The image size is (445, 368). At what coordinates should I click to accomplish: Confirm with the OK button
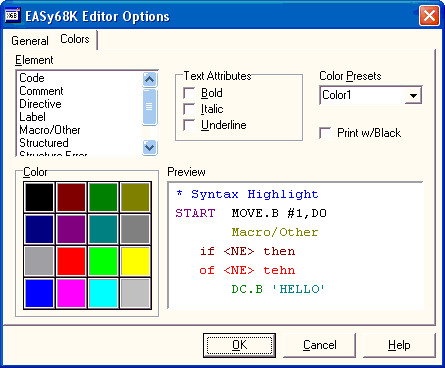(239, 345)
